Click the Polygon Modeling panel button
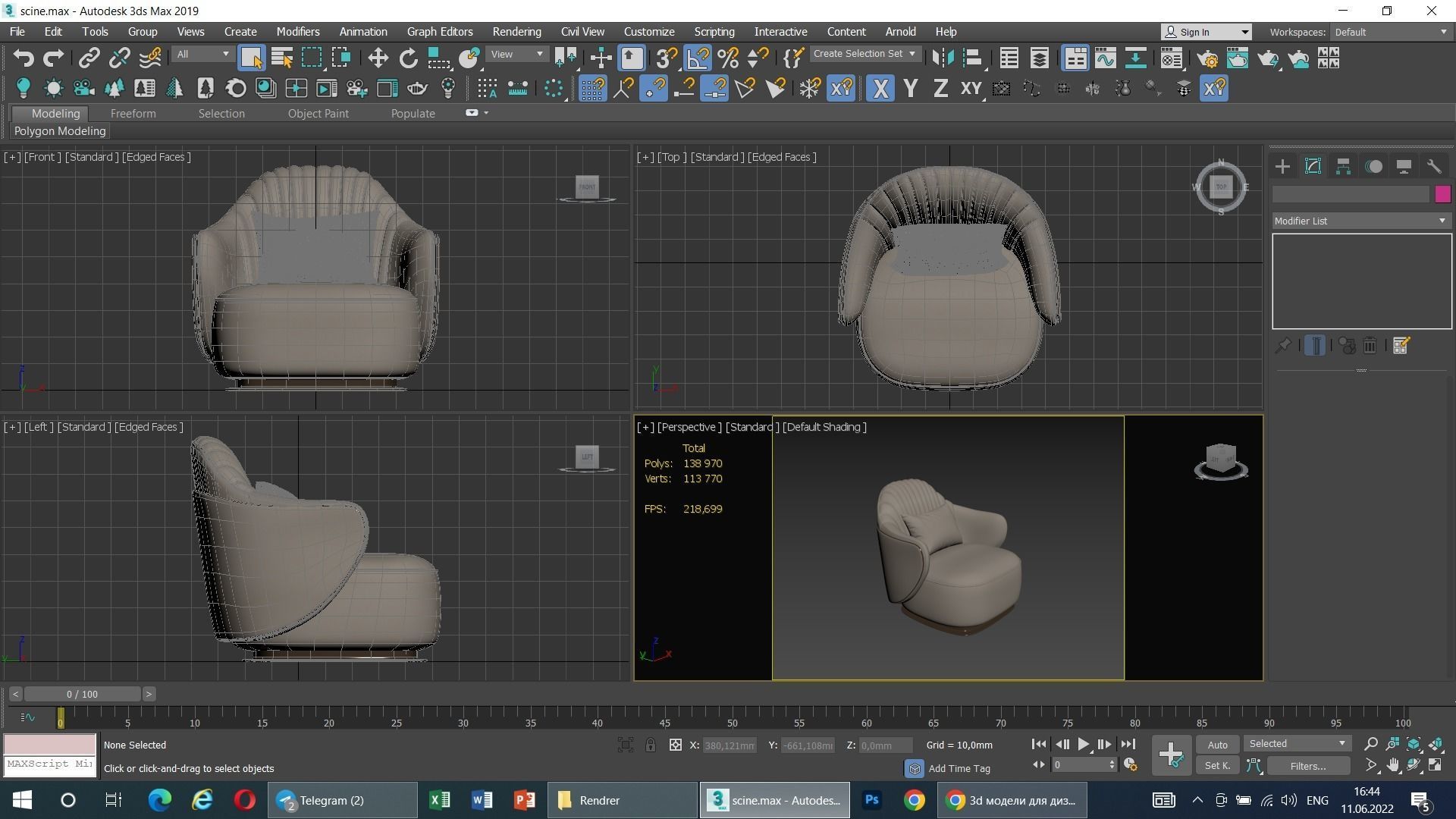 60,131
